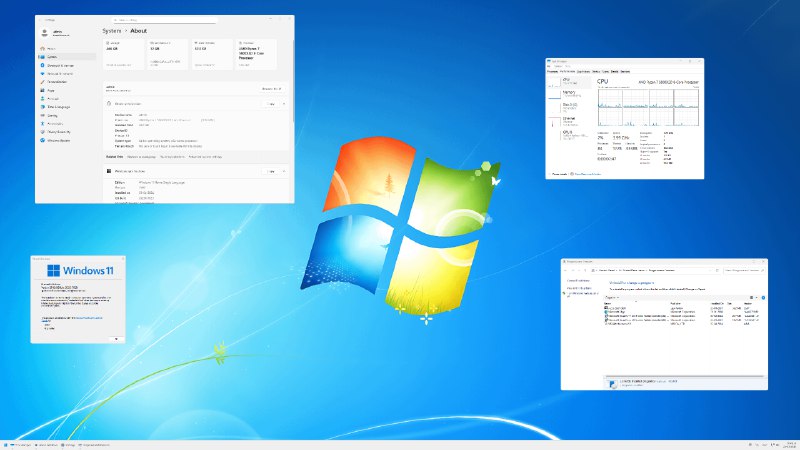Click the back arrow in Settings title bar
This screenshot has width=800, height=450.
(x=40, y=20)
